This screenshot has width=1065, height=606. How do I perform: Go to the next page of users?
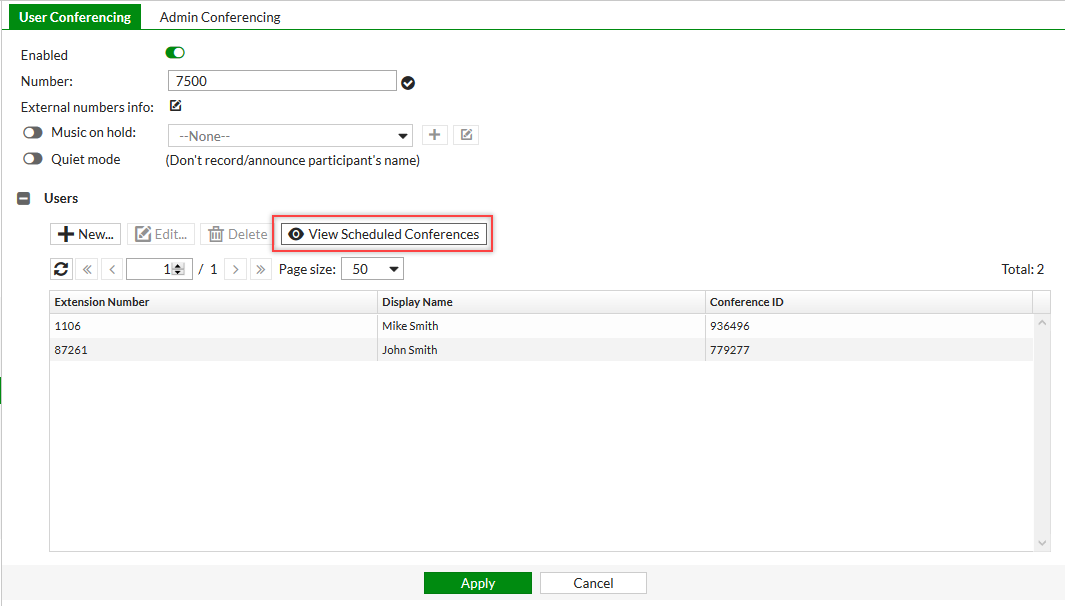(x=235, y=269)
